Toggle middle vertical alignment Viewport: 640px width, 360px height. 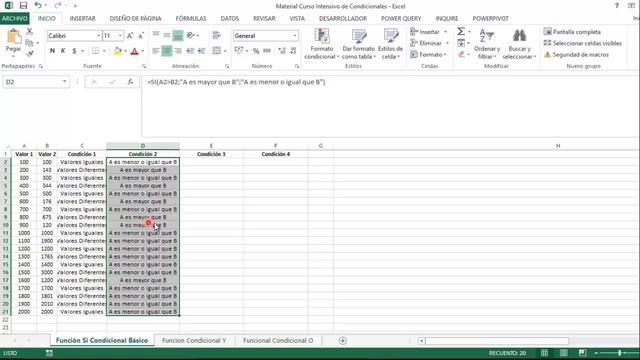(x=167, y=36)
